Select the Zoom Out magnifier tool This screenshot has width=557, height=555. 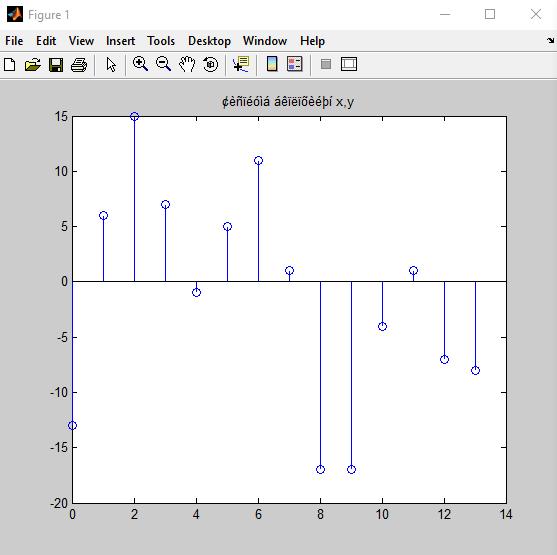(x=163, y=64)
